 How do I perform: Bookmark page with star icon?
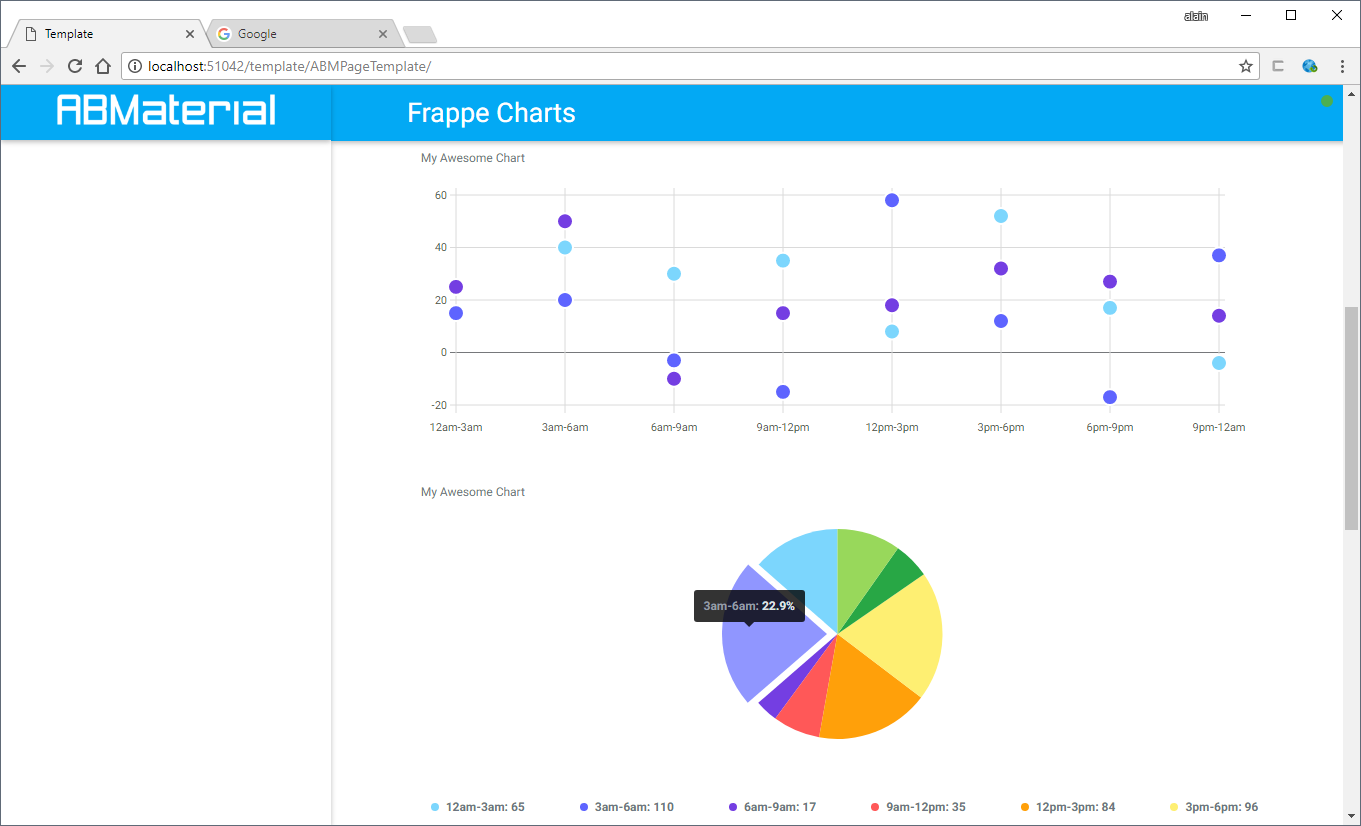click(1245, 67)
